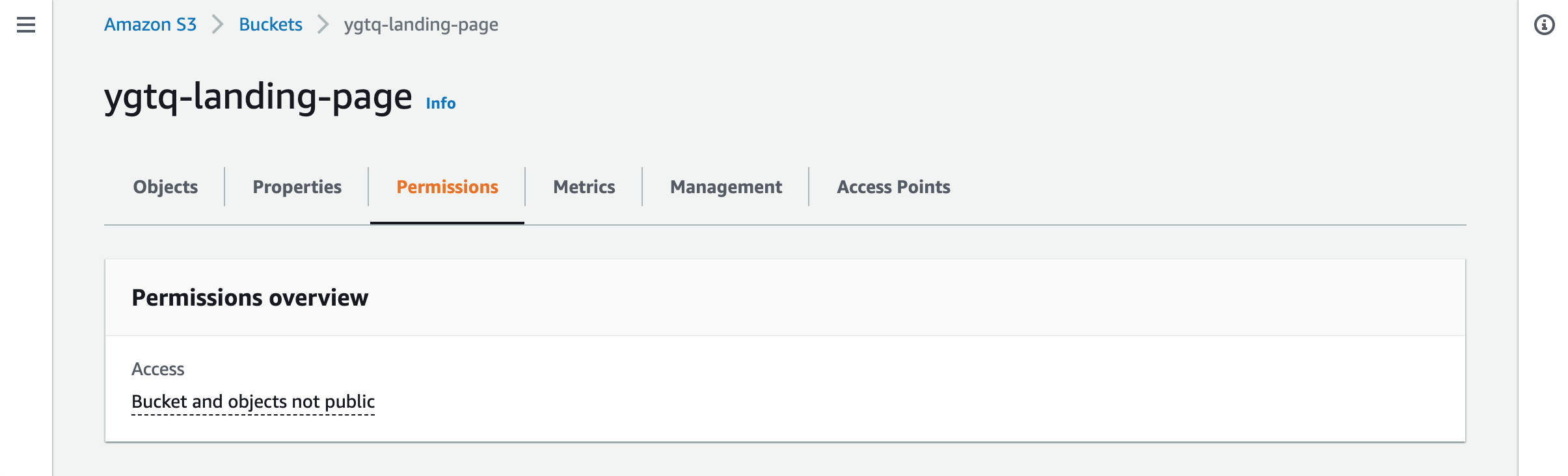Open the Info link beside bucket title
This screenshot has height=476, width=1568.
(440, 103)
